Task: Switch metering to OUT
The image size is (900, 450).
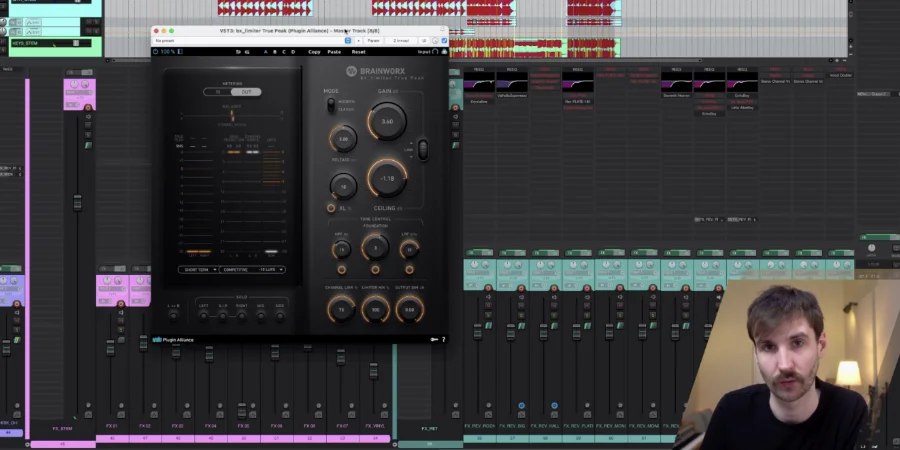Action: pyautogui.click(x=246, y=92)
